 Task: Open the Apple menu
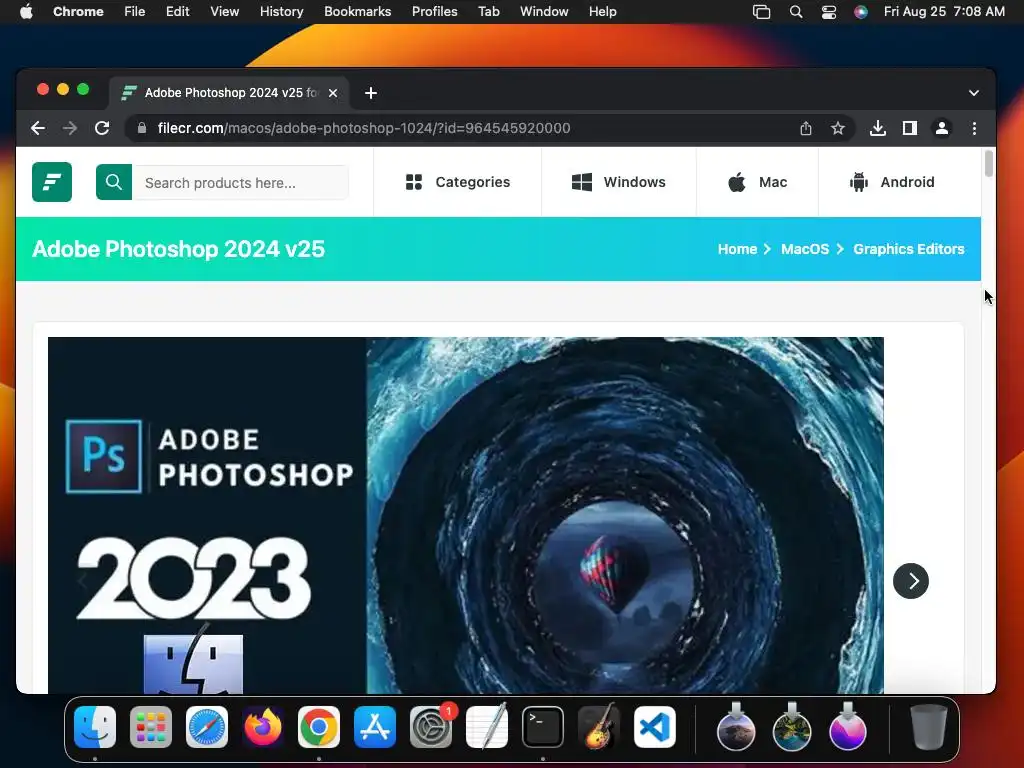[x=26, y=11]
